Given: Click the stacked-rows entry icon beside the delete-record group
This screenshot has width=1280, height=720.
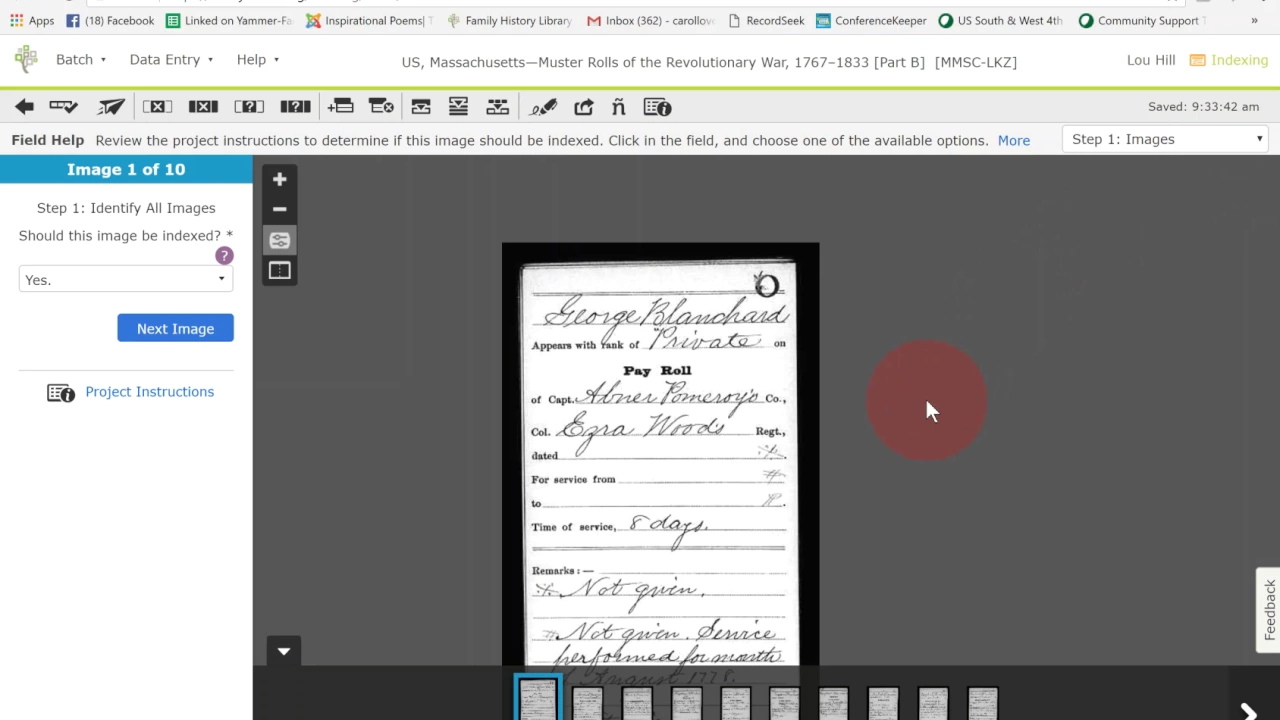Looking at the screenshot, I should (459, 107).
